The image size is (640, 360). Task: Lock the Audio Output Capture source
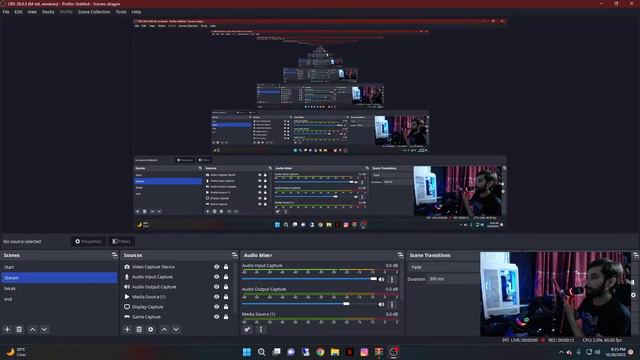(226, 287)
